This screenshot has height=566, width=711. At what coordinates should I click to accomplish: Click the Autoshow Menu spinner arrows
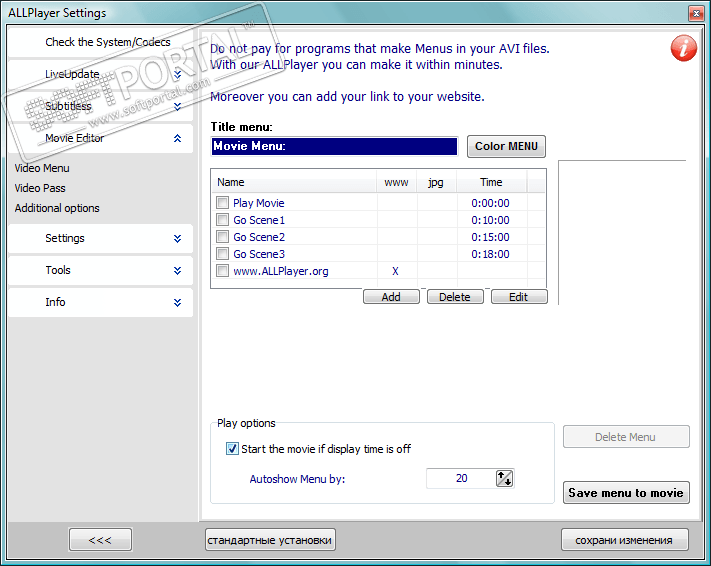click(x=504, y=478)
